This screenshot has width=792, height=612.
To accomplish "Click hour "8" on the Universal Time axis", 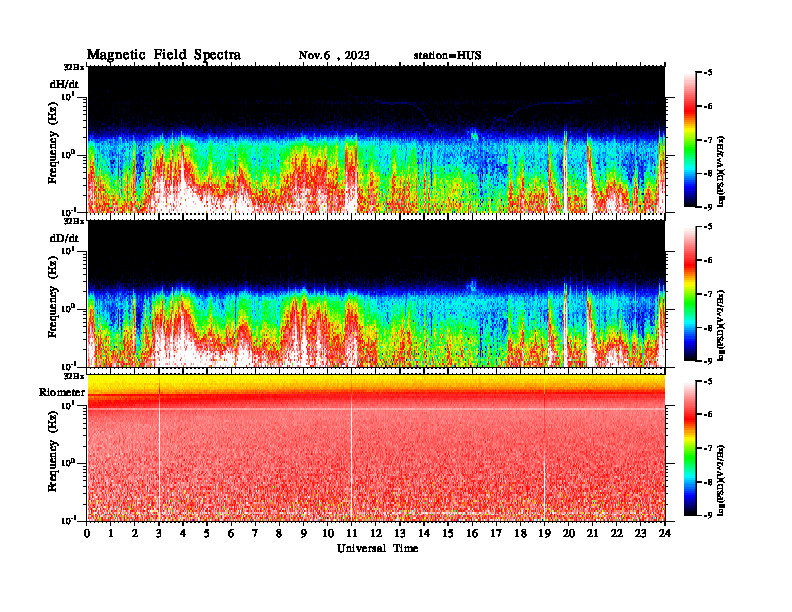I will pos(279,533).
